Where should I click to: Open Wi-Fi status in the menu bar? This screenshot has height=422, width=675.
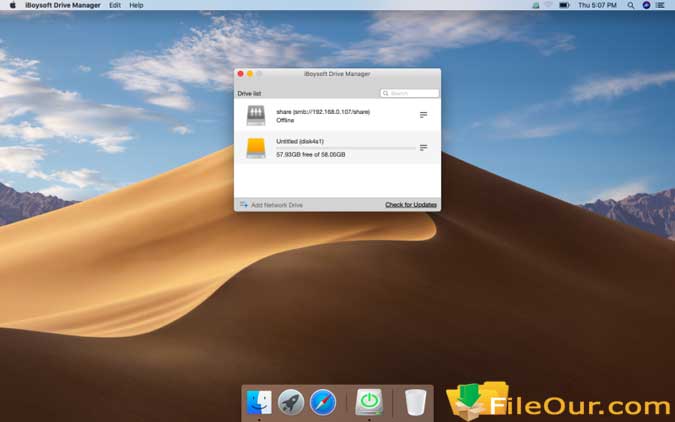[x=548, y=5]
